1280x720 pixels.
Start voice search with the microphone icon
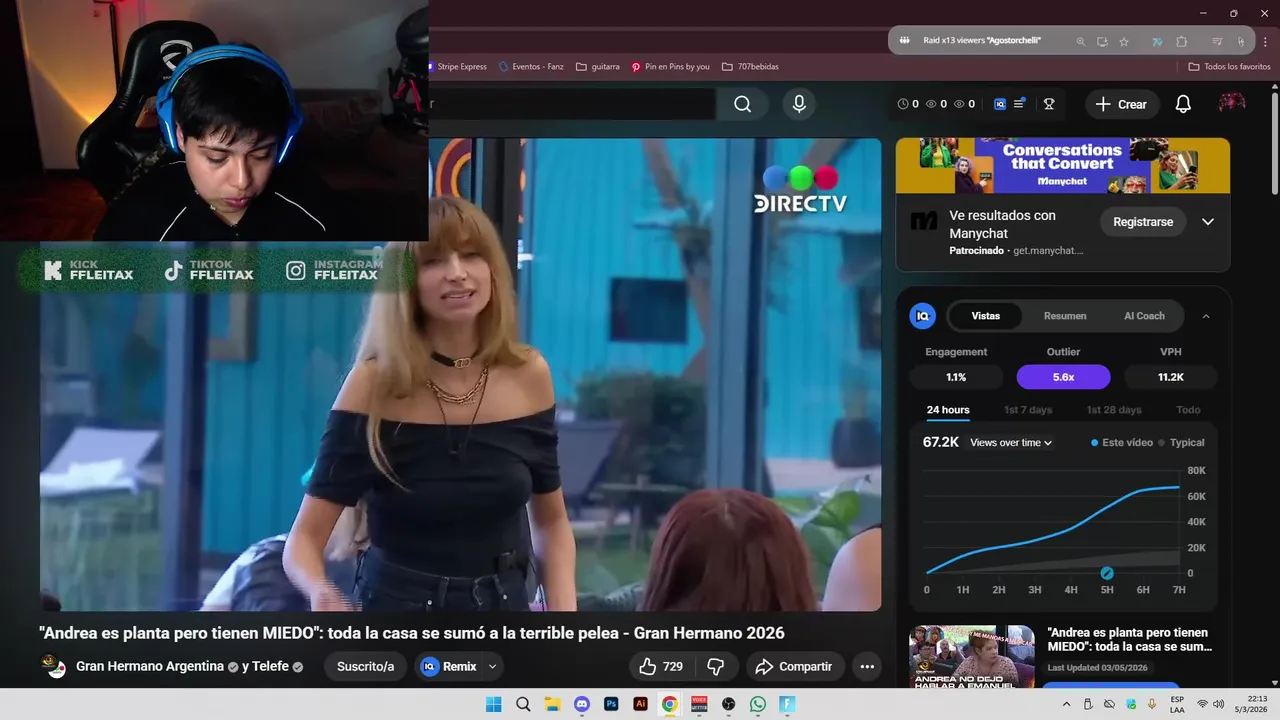tap(798, 104)
